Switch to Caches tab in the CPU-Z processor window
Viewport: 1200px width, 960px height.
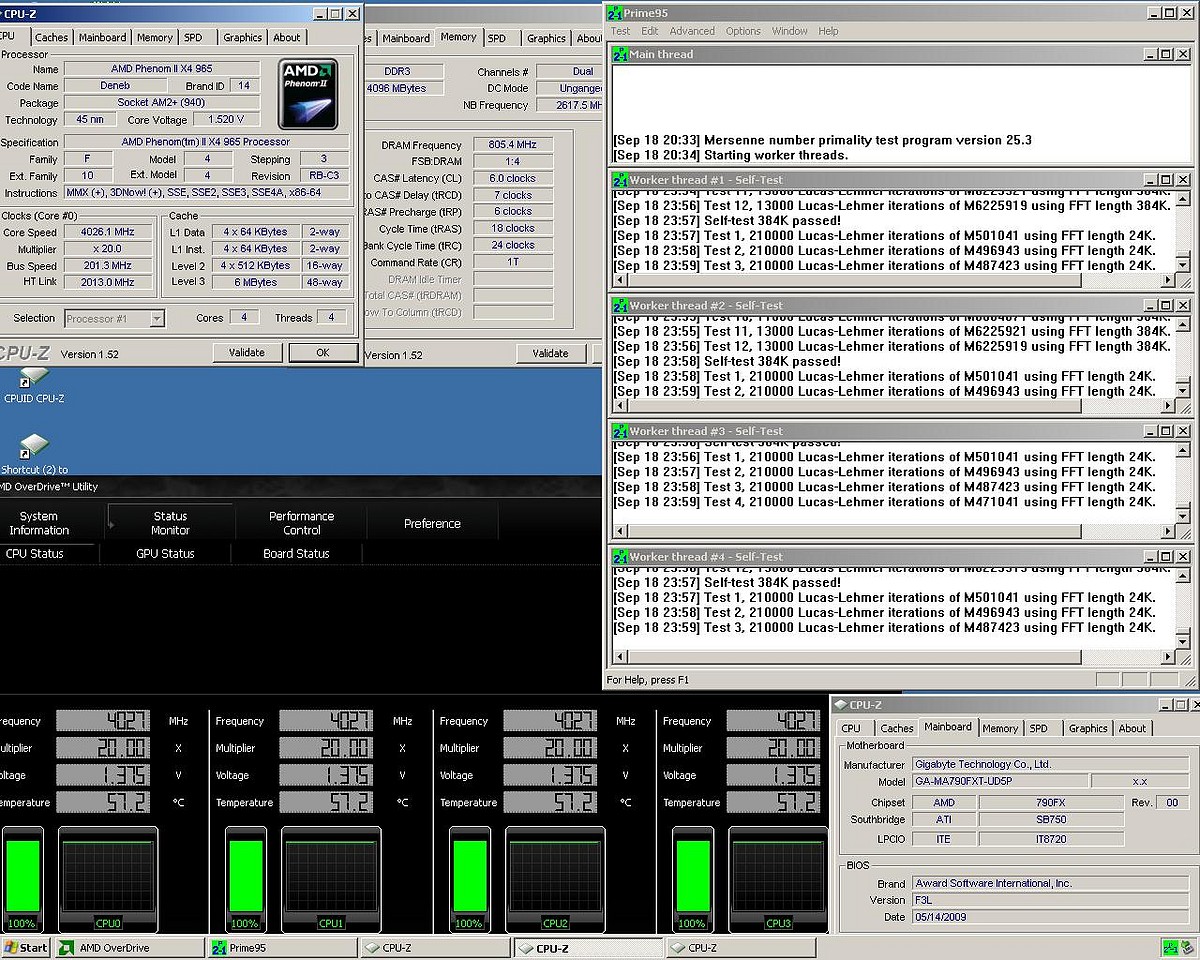pos(52,38)
